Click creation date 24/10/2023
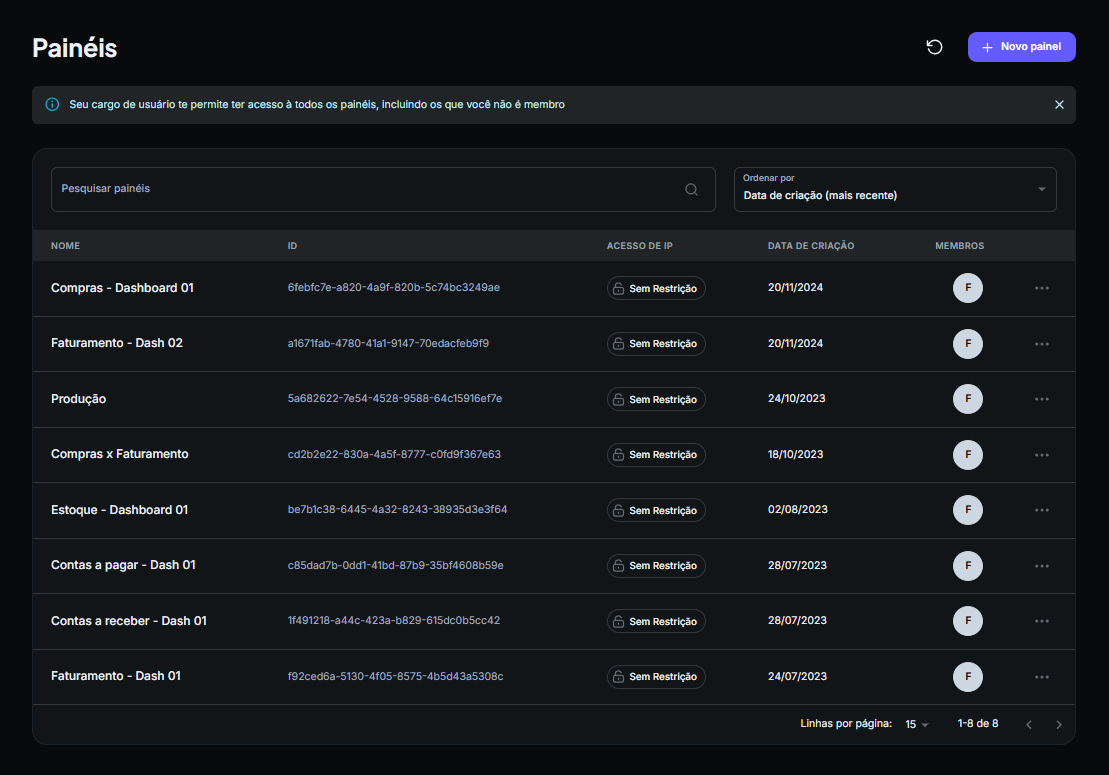 [796, 398]
